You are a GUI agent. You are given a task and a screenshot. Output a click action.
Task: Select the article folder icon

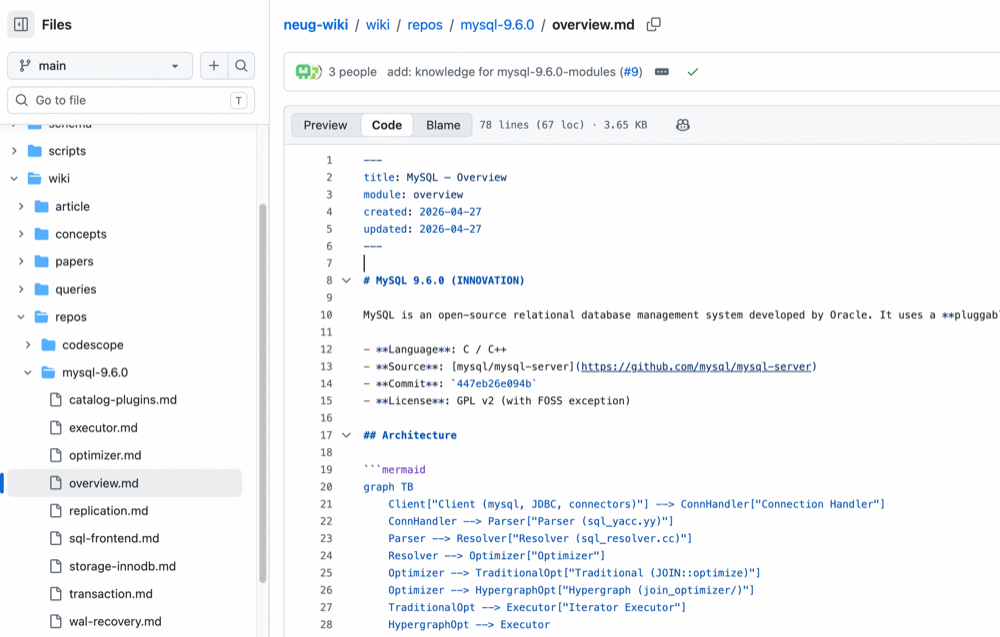41,207
